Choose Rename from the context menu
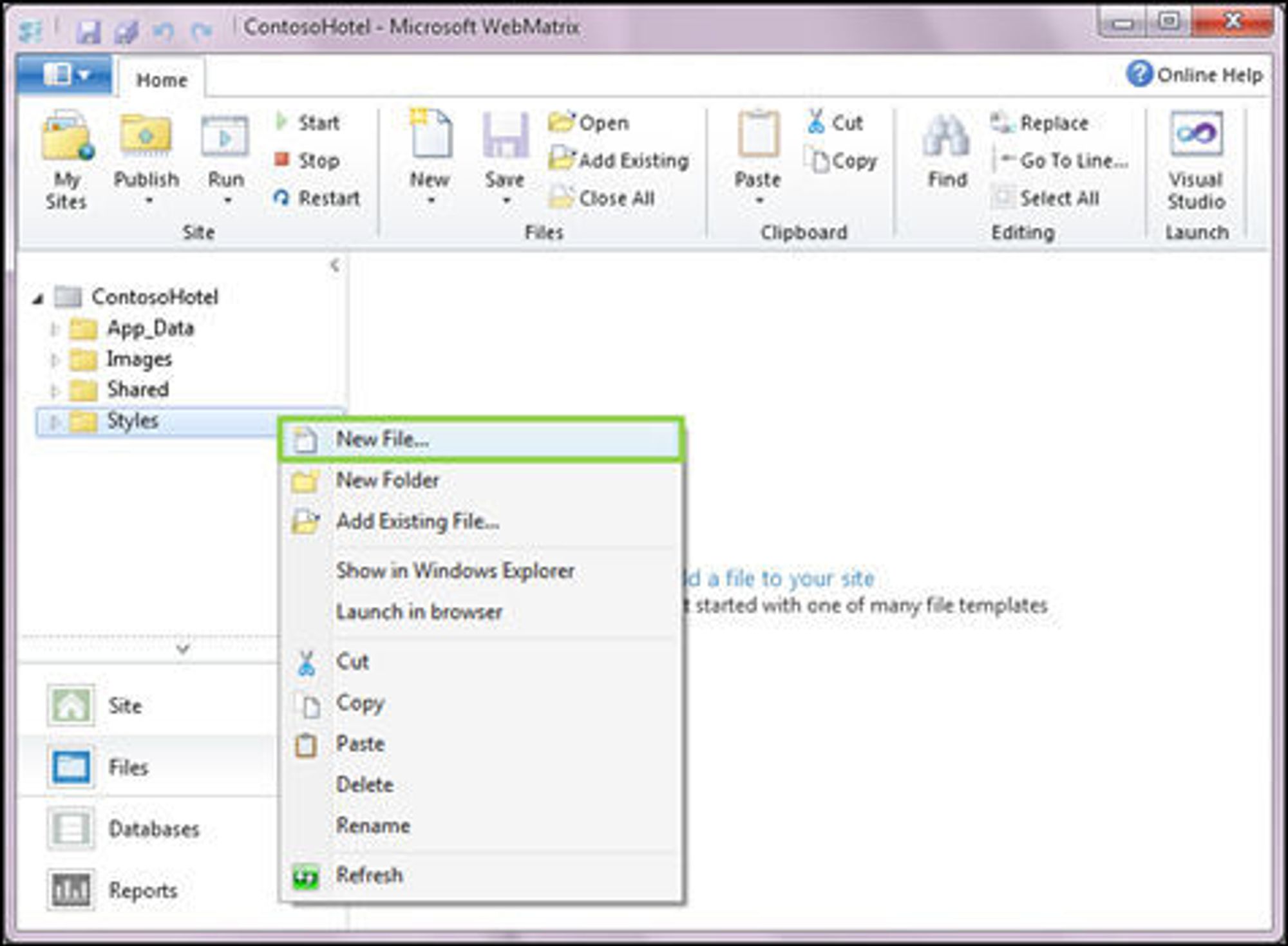 point(480,826)
